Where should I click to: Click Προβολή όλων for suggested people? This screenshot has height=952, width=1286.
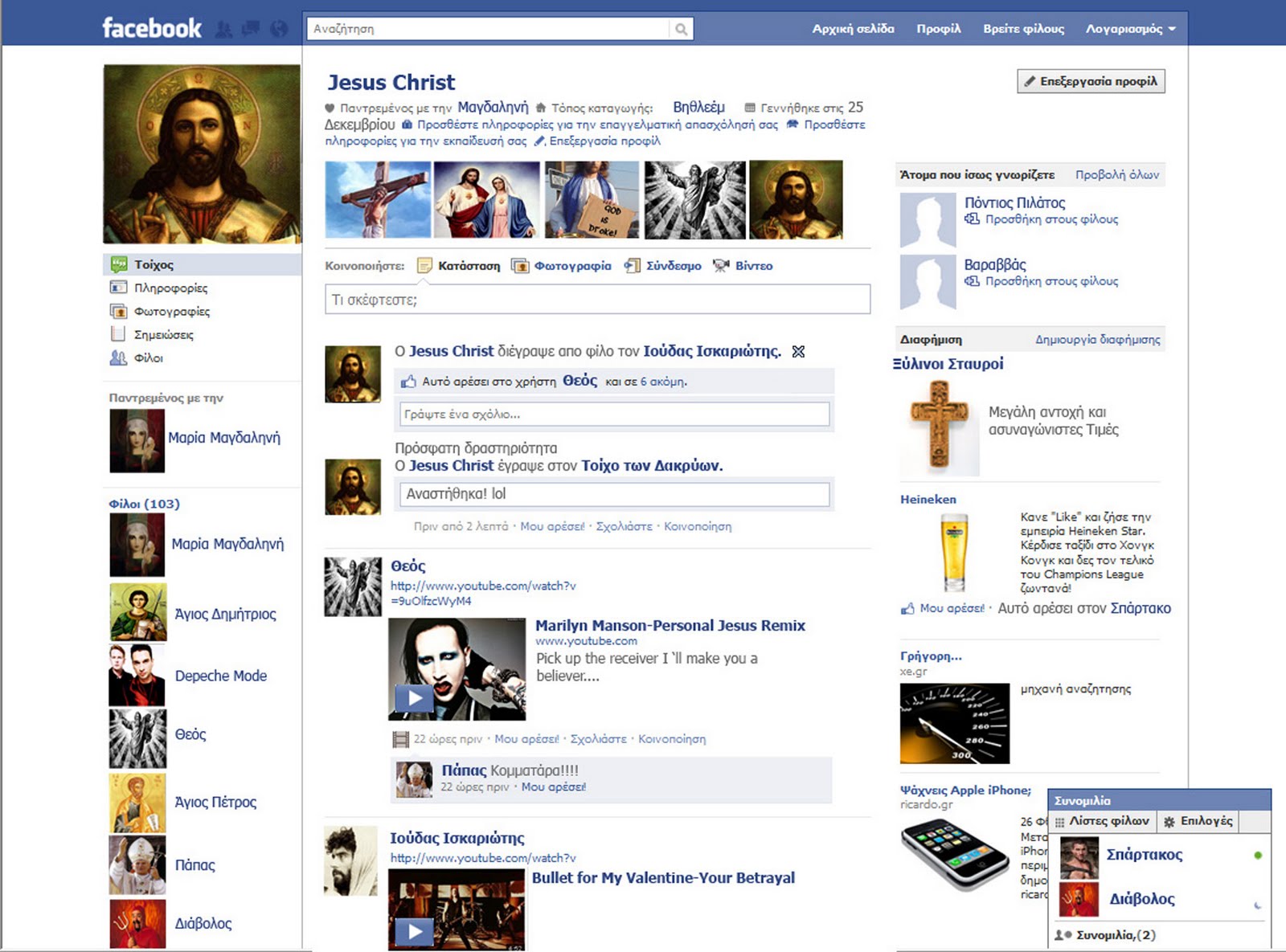(x=1117, y=174)
